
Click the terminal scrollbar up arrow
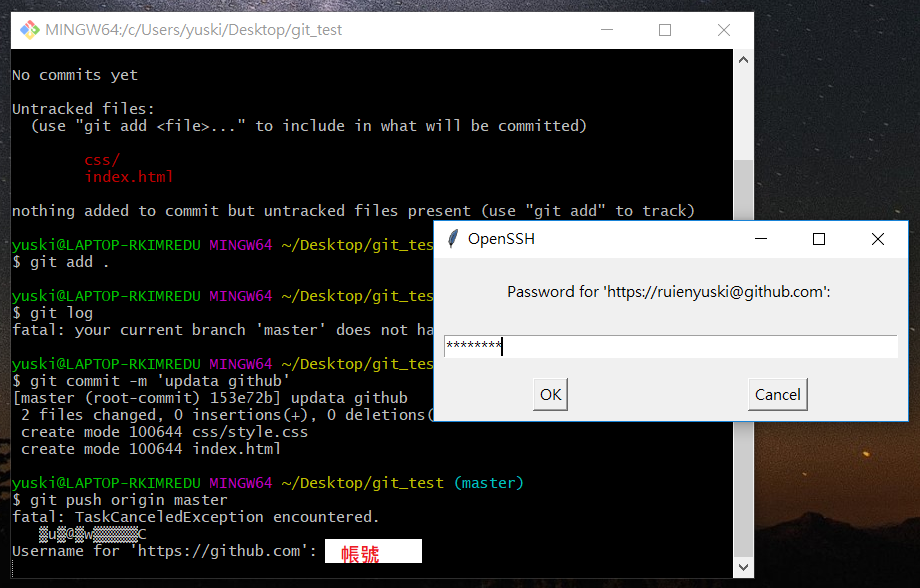point(743,60)
